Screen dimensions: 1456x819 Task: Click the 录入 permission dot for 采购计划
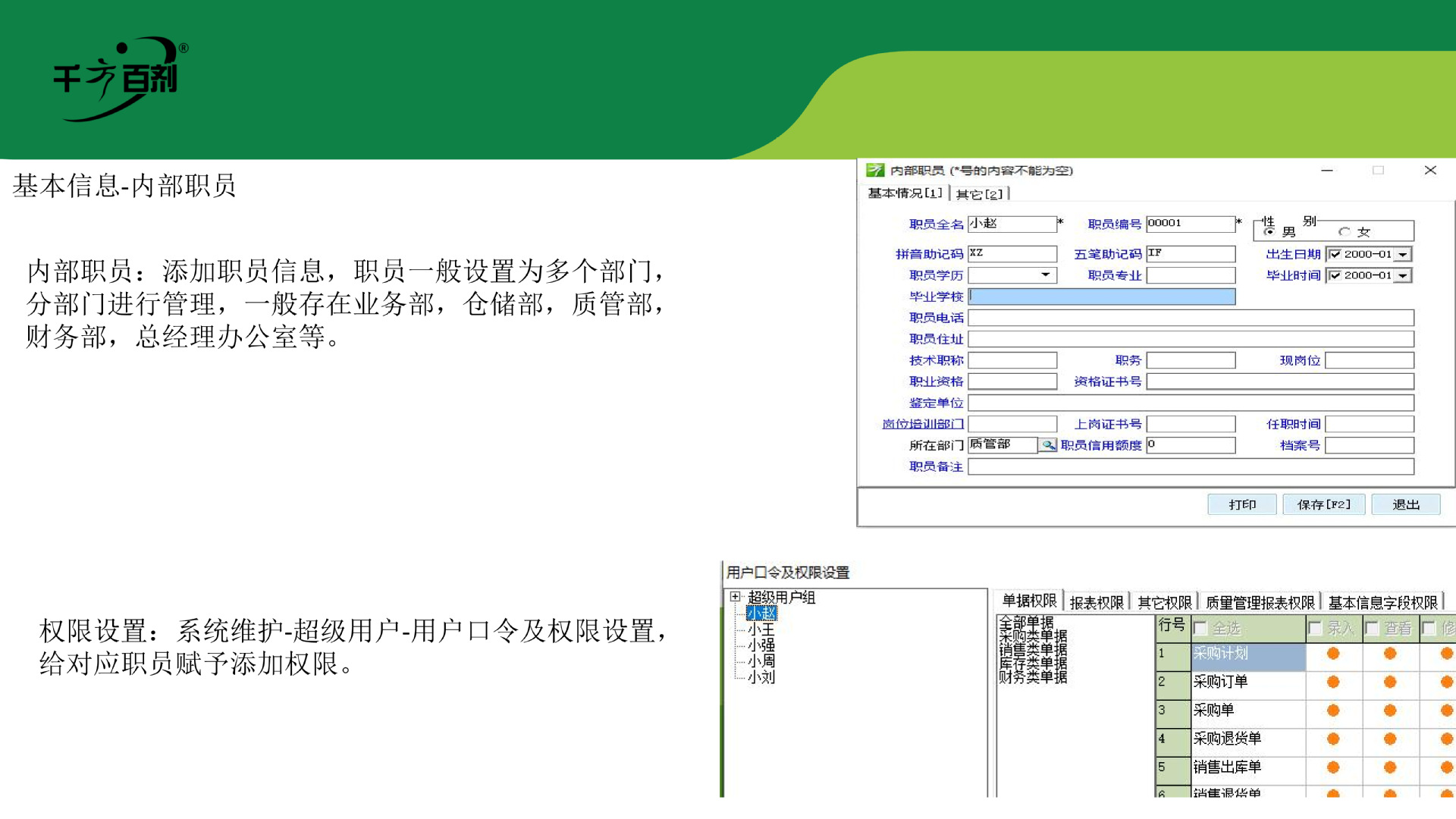pyautogui.click(x=1333, y=654)
